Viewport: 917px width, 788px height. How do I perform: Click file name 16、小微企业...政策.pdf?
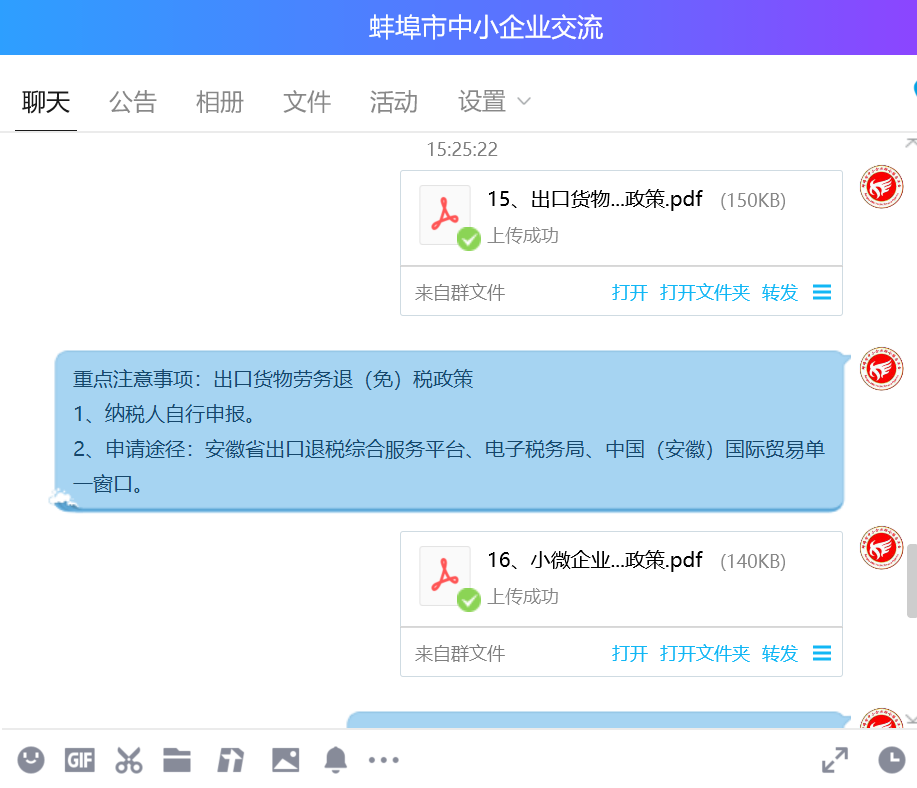pyautogui.click(x=595, y=560)
